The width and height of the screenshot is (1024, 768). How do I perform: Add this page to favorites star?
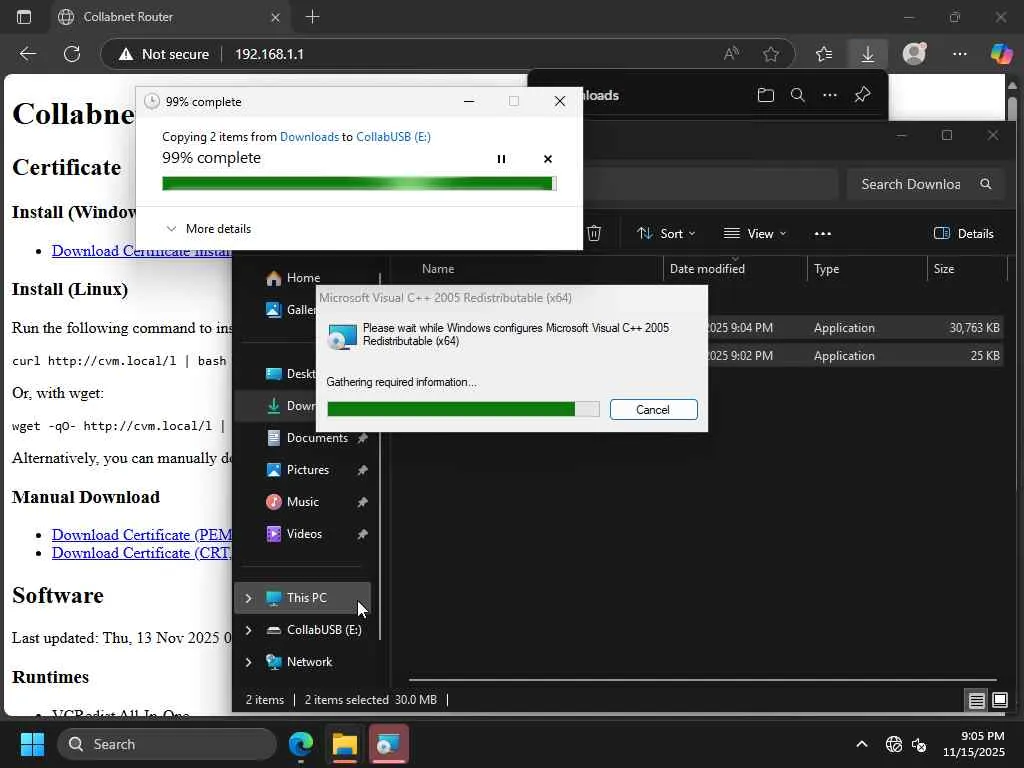point(771,54)
